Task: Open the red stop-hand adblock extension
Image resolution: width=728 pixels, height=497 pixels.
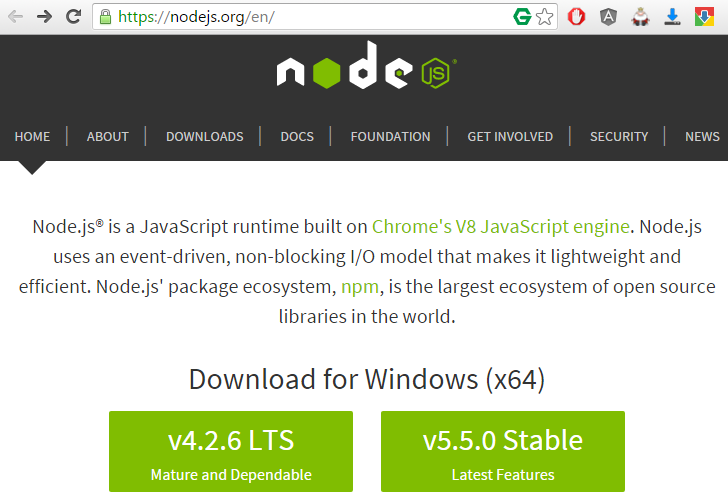Action: point(577,17)
